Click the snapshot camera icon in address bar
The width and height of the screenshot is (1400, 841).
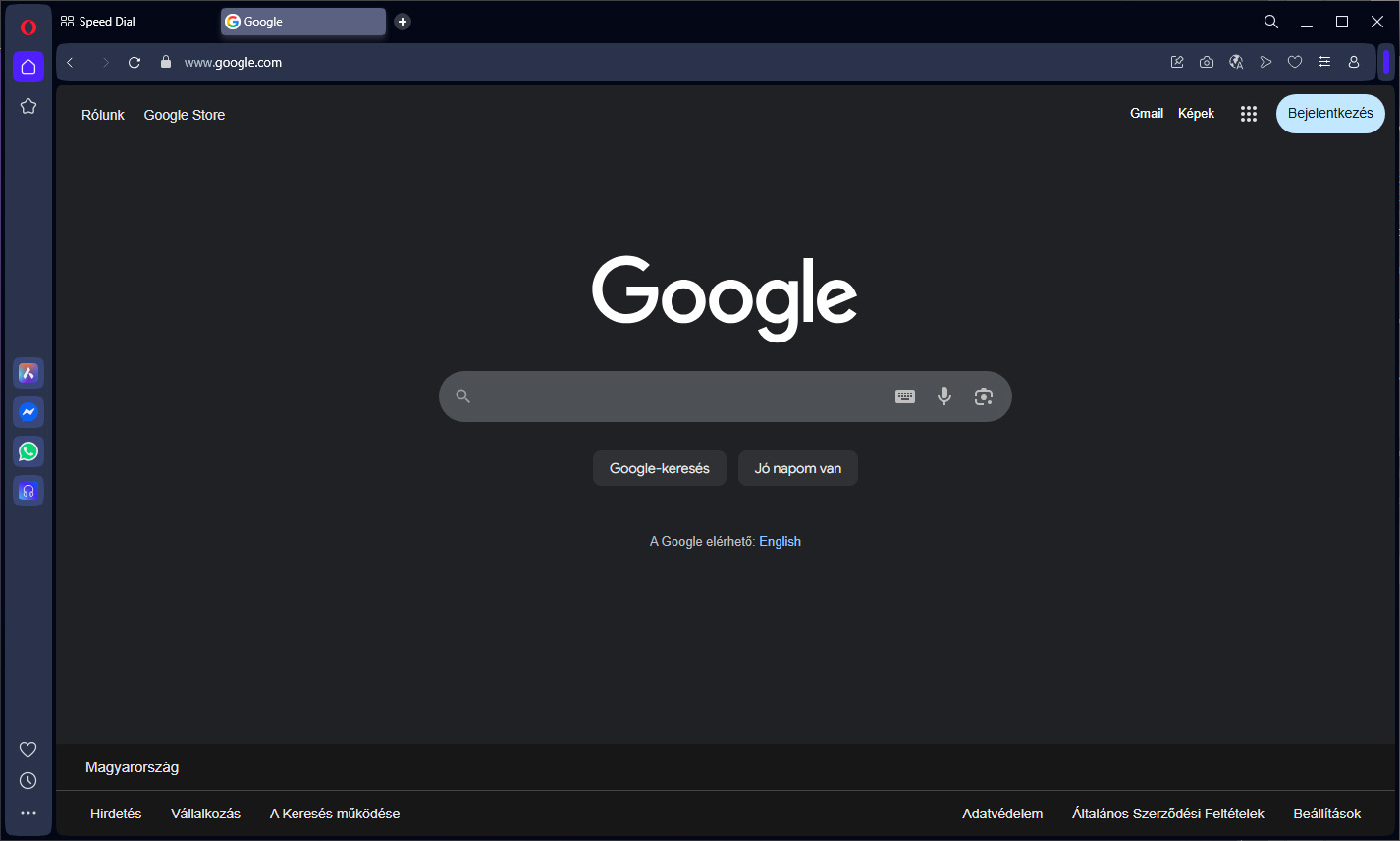(1207, 62)
